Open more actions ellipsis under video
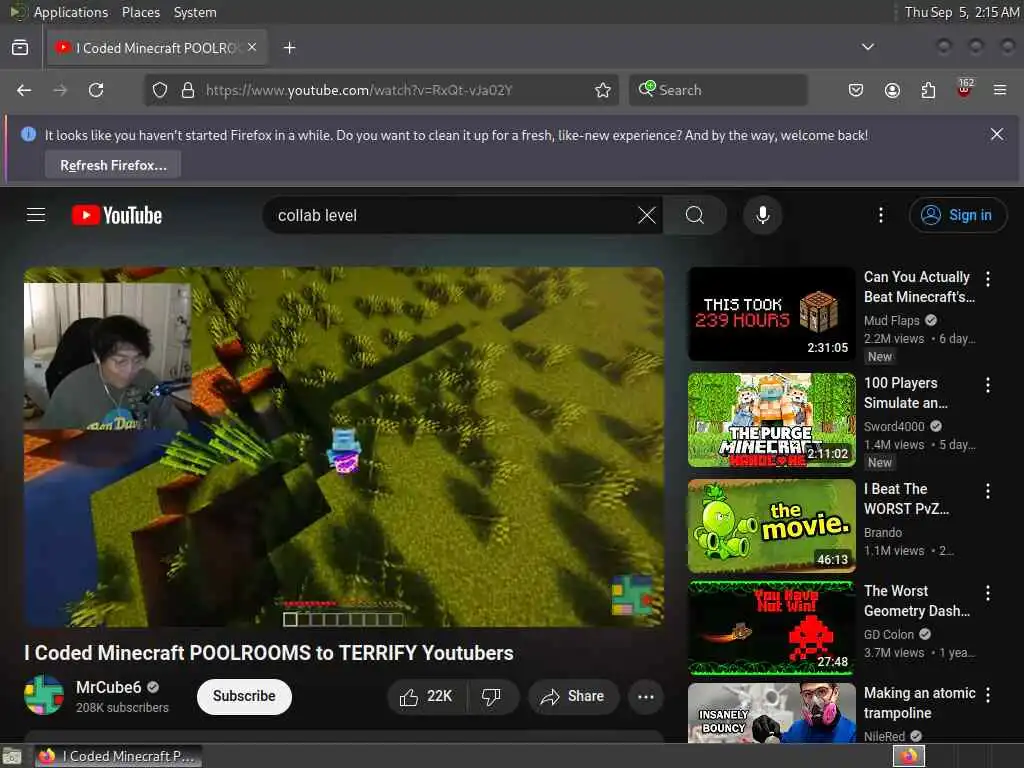The height and width of the screenshot is (768, 1024). (x=645, y=697)
